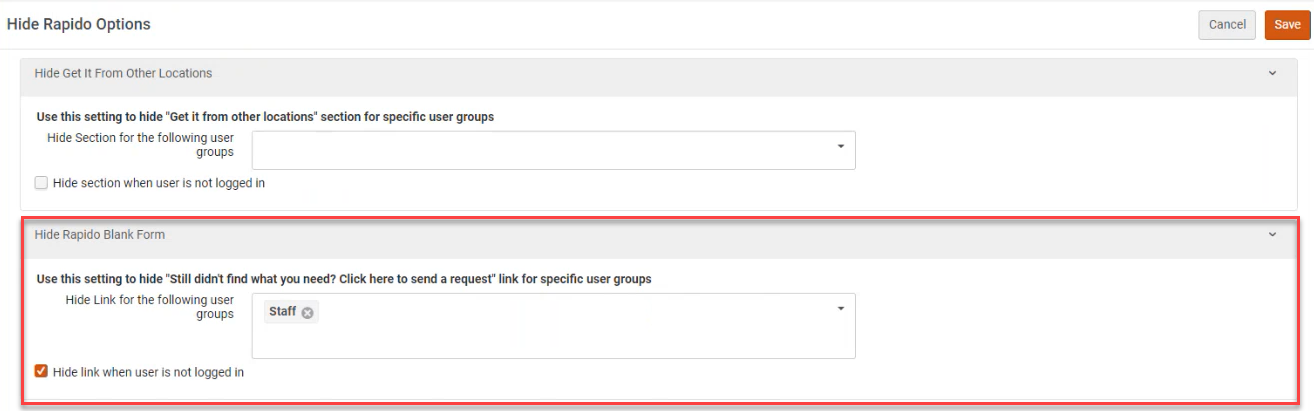Click the "Hide Section for the following user groups" label
1314x411 pixels.
coord(140,144)
